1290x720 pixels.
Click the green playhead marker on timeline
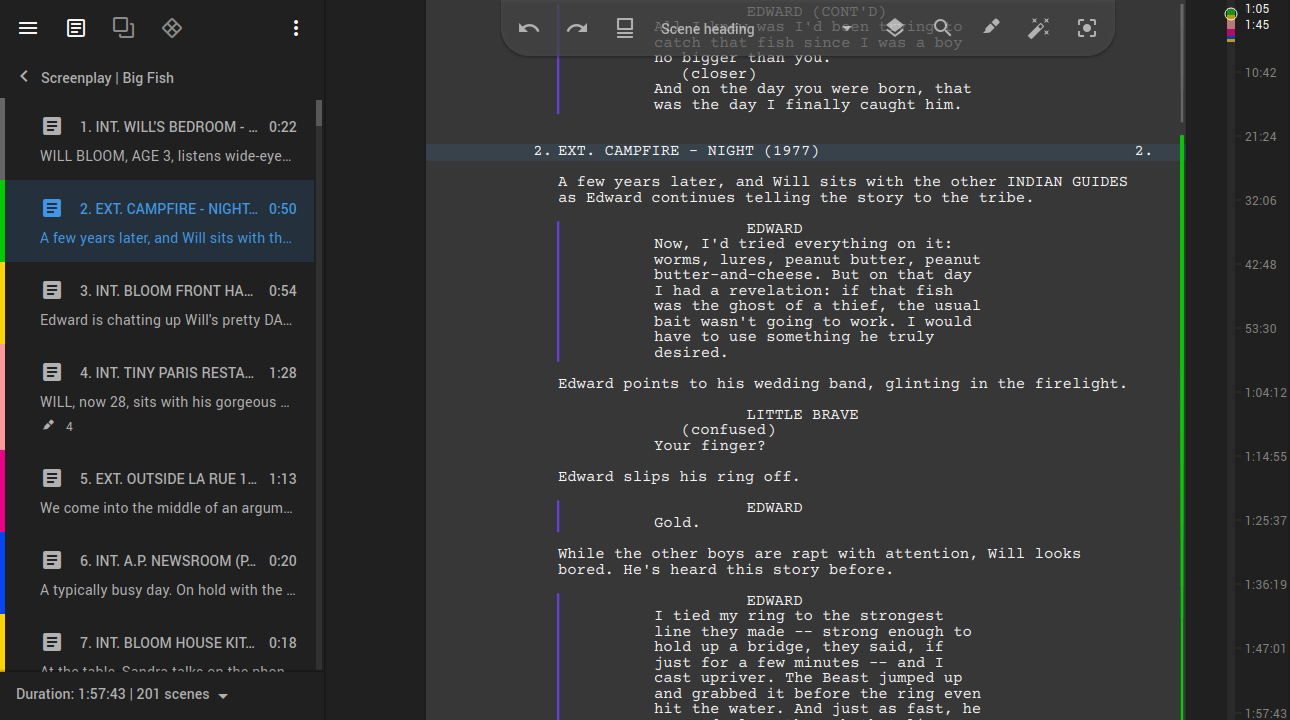coord(1231,13)
